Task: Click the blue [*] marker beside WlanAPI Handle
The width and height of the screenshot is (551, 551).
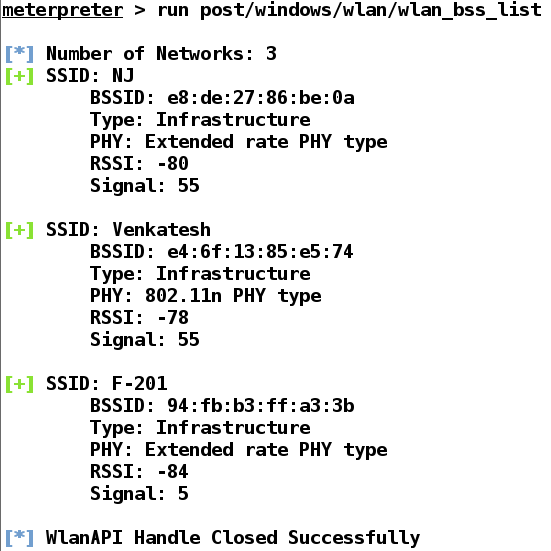Action: pos(20,538)
